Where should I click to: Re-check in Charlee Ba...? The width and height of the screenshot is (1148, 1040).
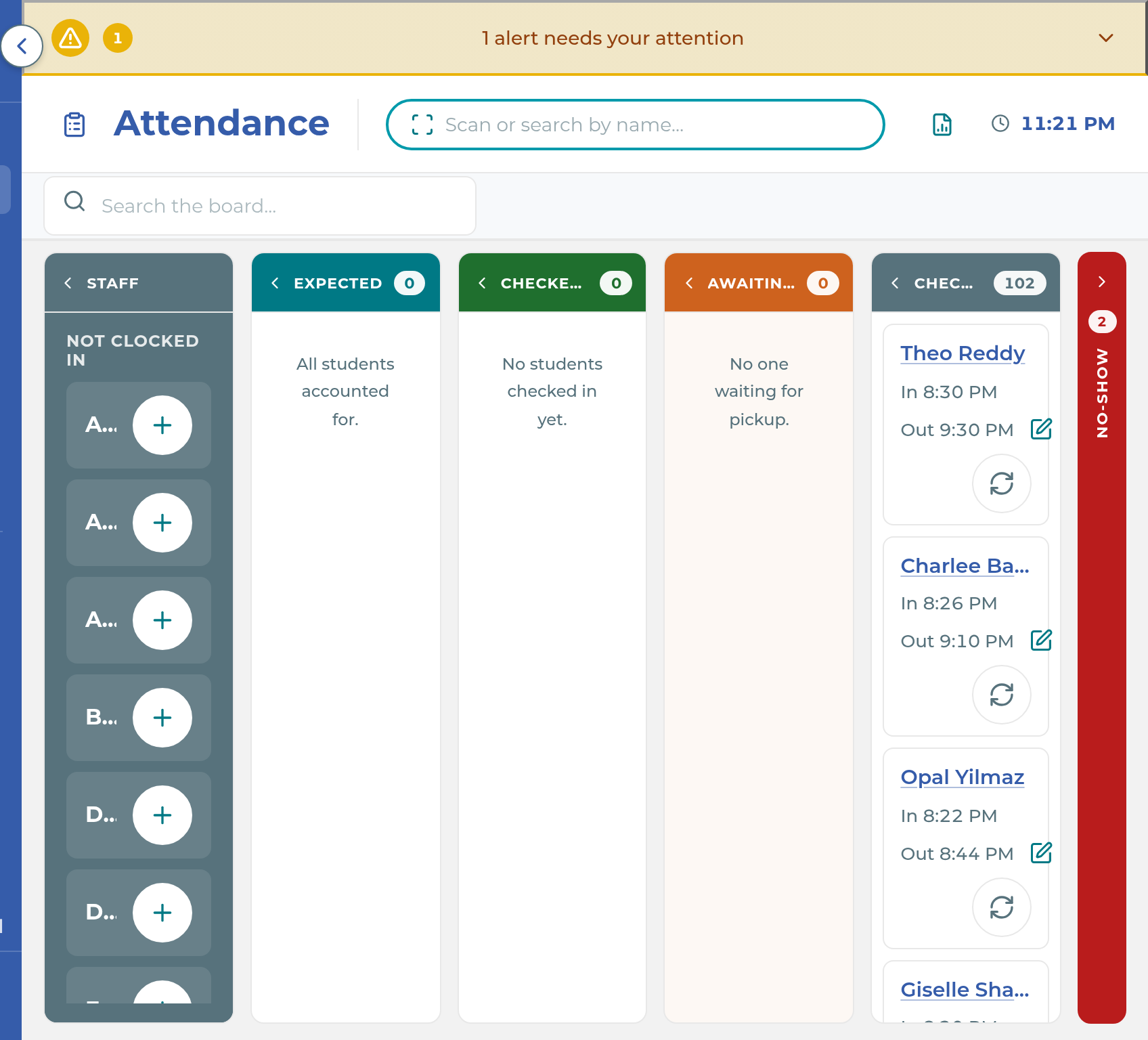pos(1002,695)
